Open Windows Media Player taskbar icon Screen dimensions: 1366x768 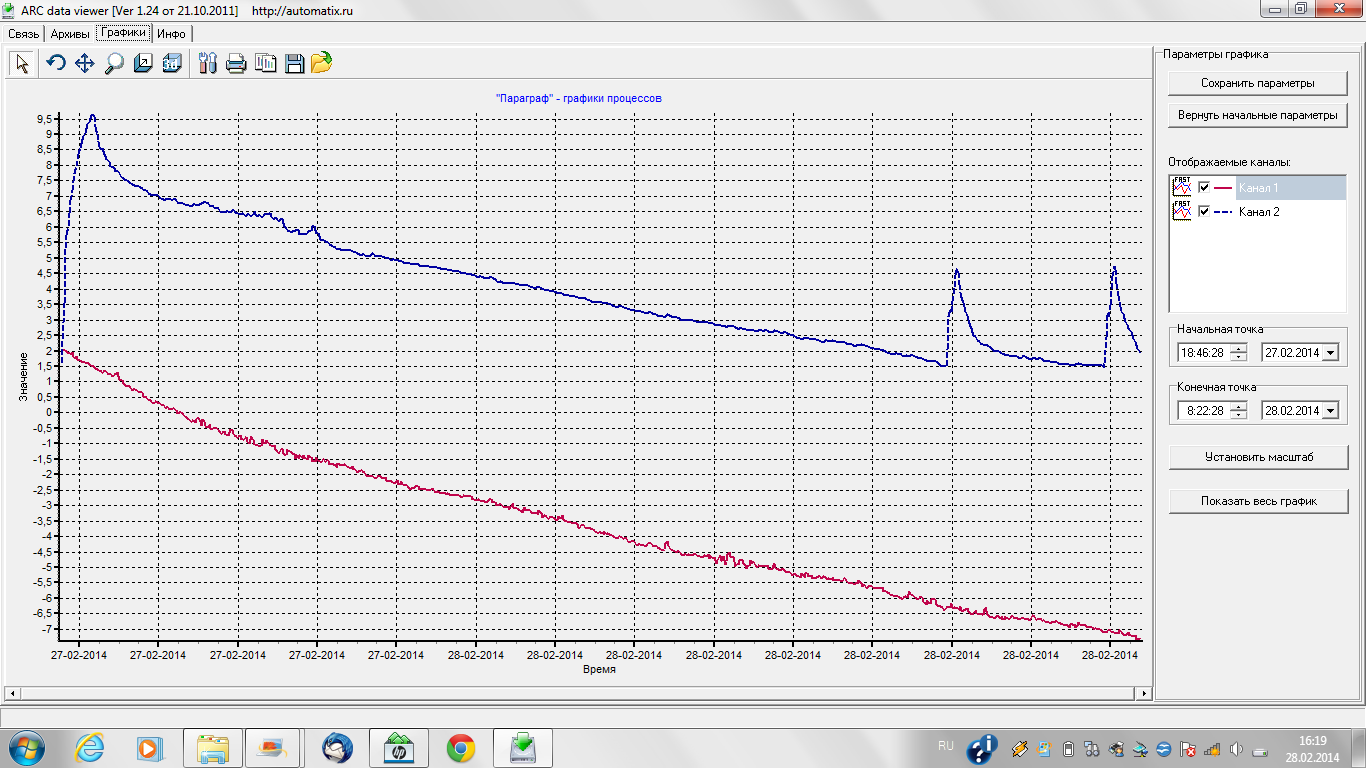click(148, 747)
